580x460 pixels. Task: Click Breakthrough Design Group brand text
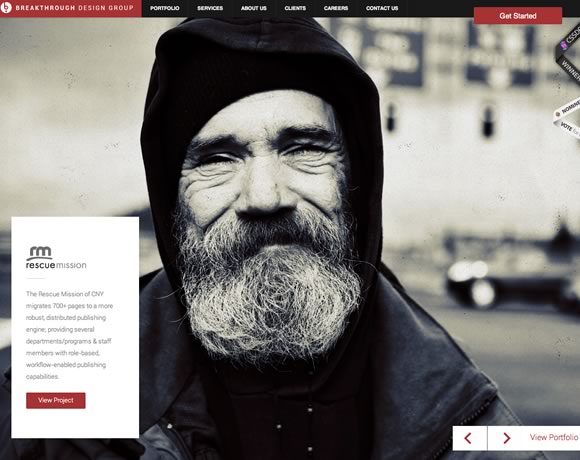(x=75, y=8)
